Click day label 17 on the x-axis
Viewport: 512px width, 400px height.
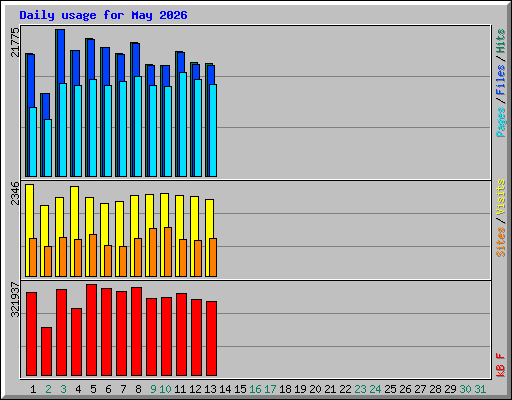[x=270, y=389]
